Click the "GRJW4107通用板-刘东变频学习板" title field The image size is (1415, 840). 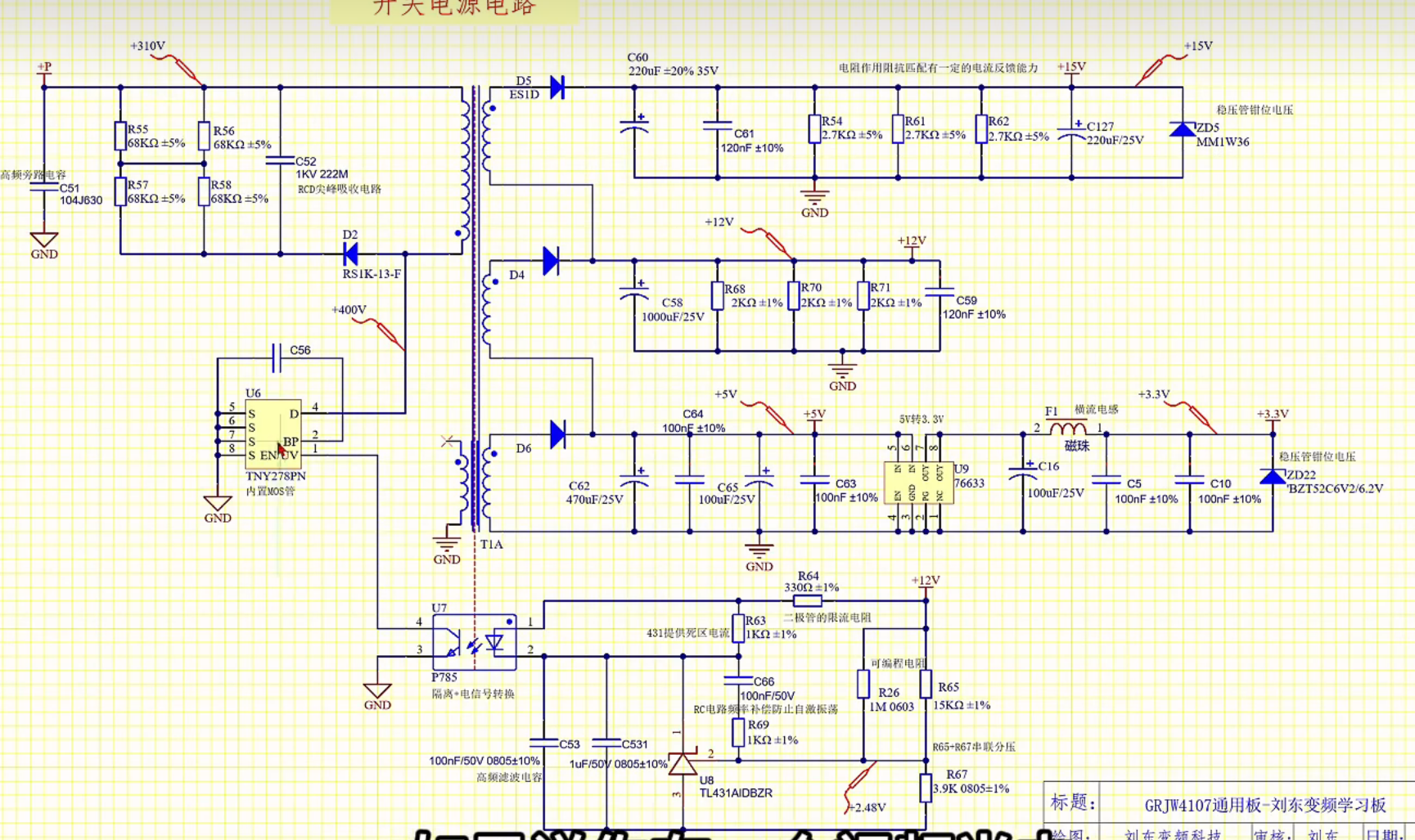[x=1265, y=805]
